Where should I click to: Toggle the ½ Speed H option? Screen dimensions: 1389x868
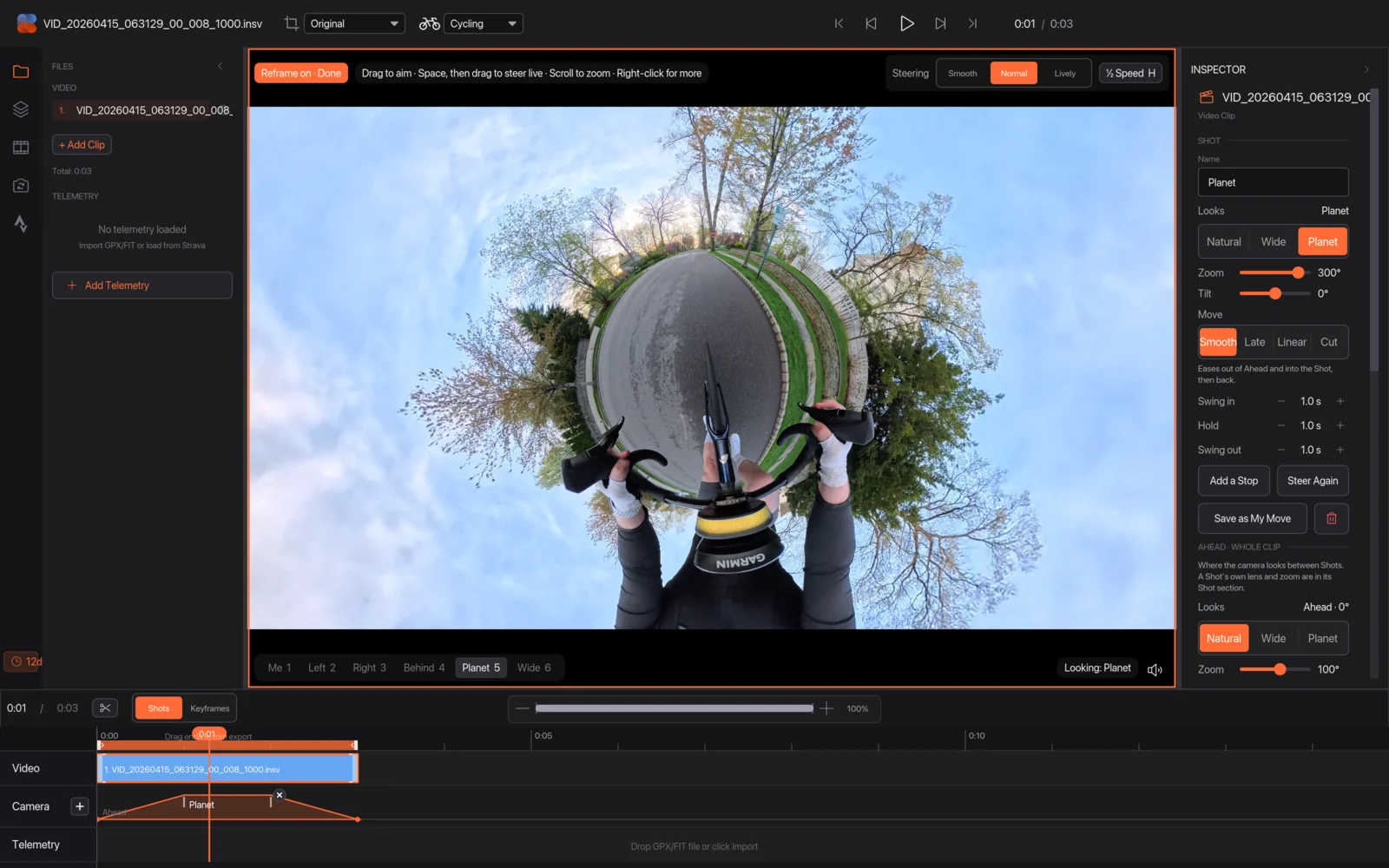[x=1130, y=73]
